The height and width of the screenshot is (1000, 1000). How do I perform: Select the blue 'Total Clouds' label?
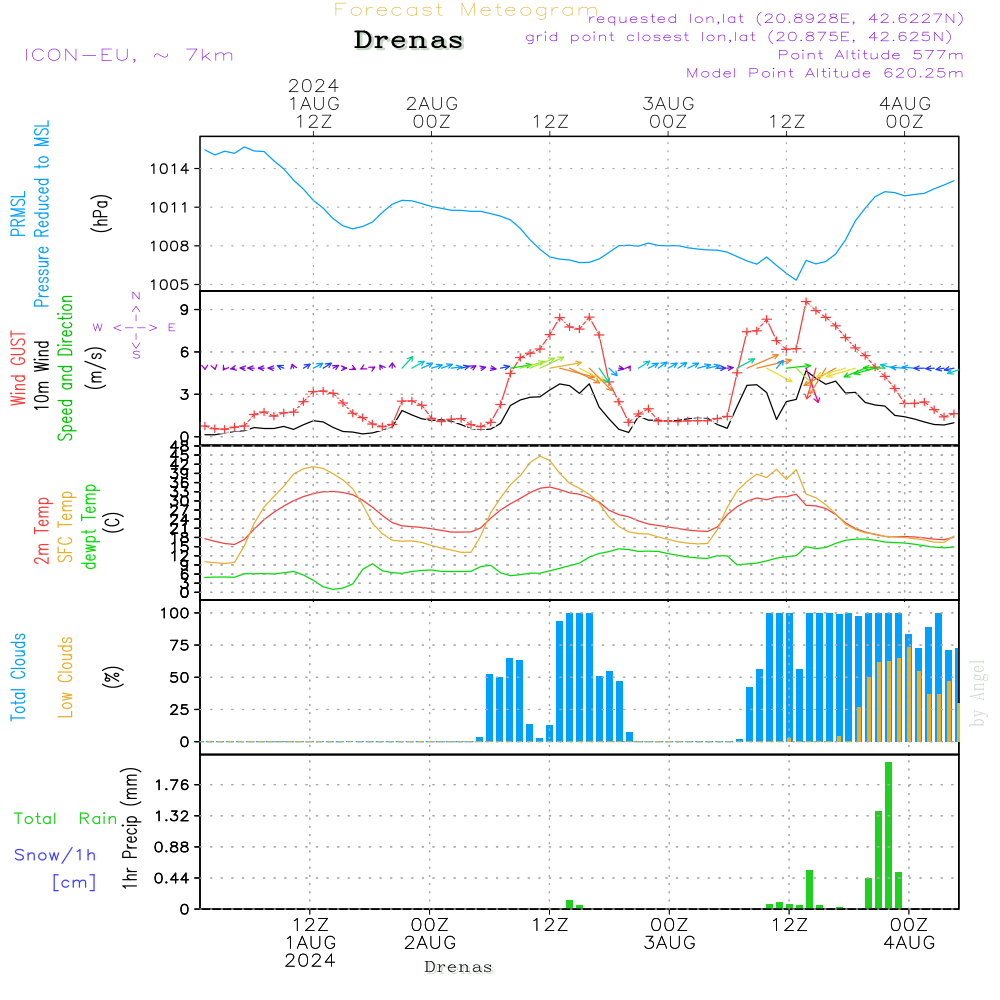tap(18, 677)
